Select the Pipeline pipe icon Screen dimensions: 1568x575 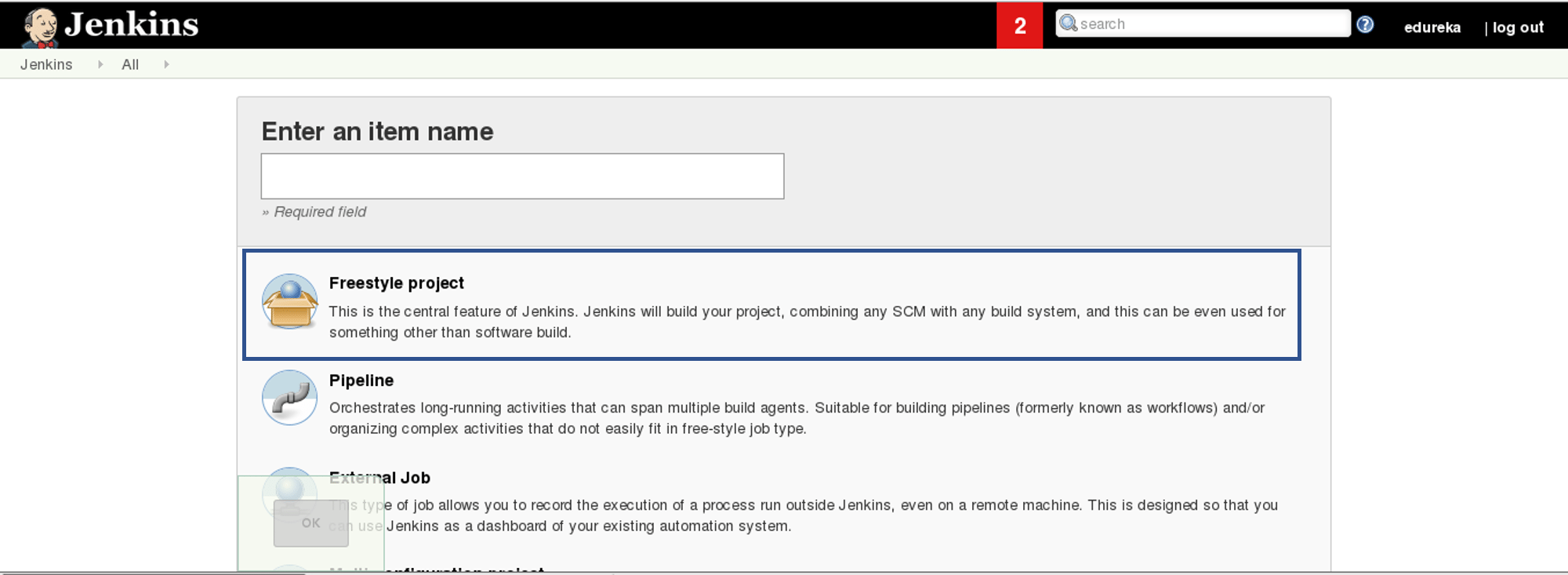289,398
